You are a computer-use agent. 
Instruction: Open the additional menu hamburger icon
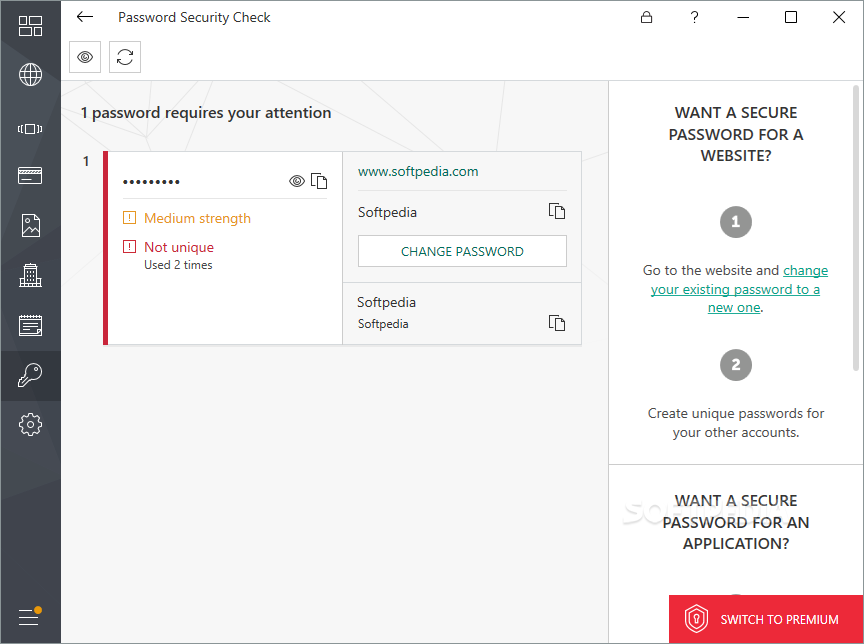pos(29,616)
